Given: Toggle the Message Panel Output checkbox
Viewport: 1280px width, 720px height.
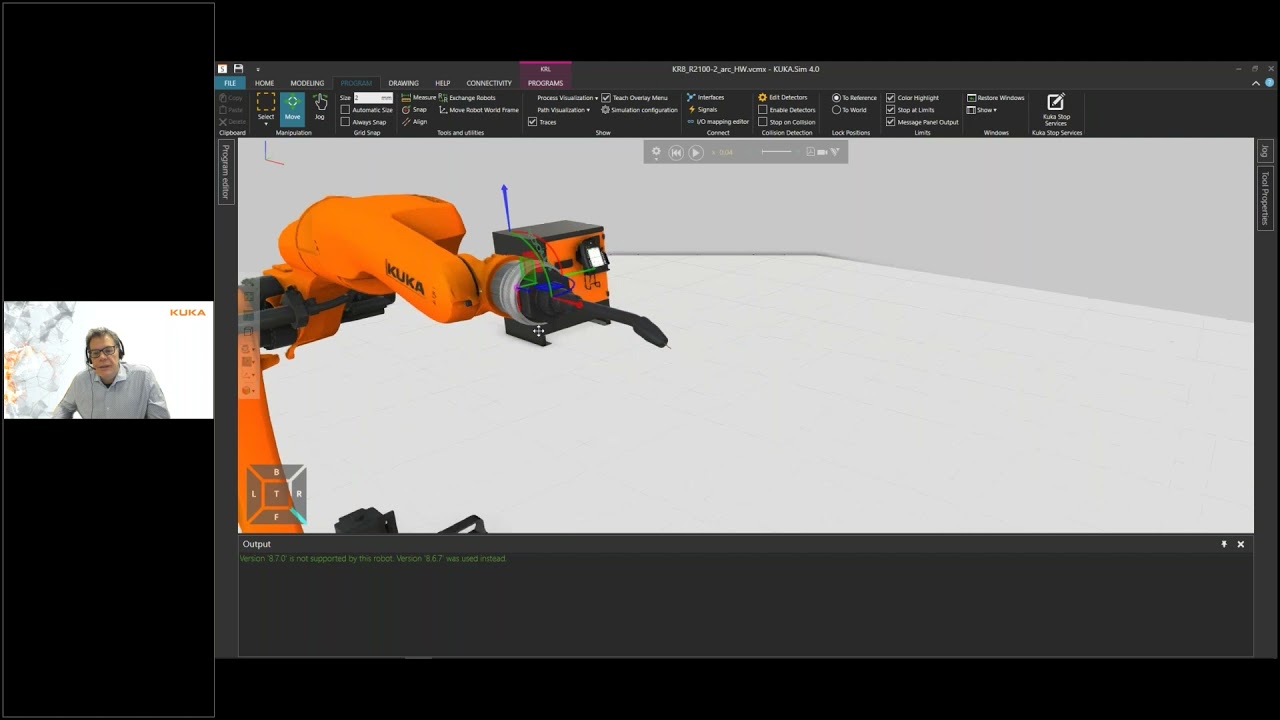Looking at the screenshot, I should click(890, 122).
